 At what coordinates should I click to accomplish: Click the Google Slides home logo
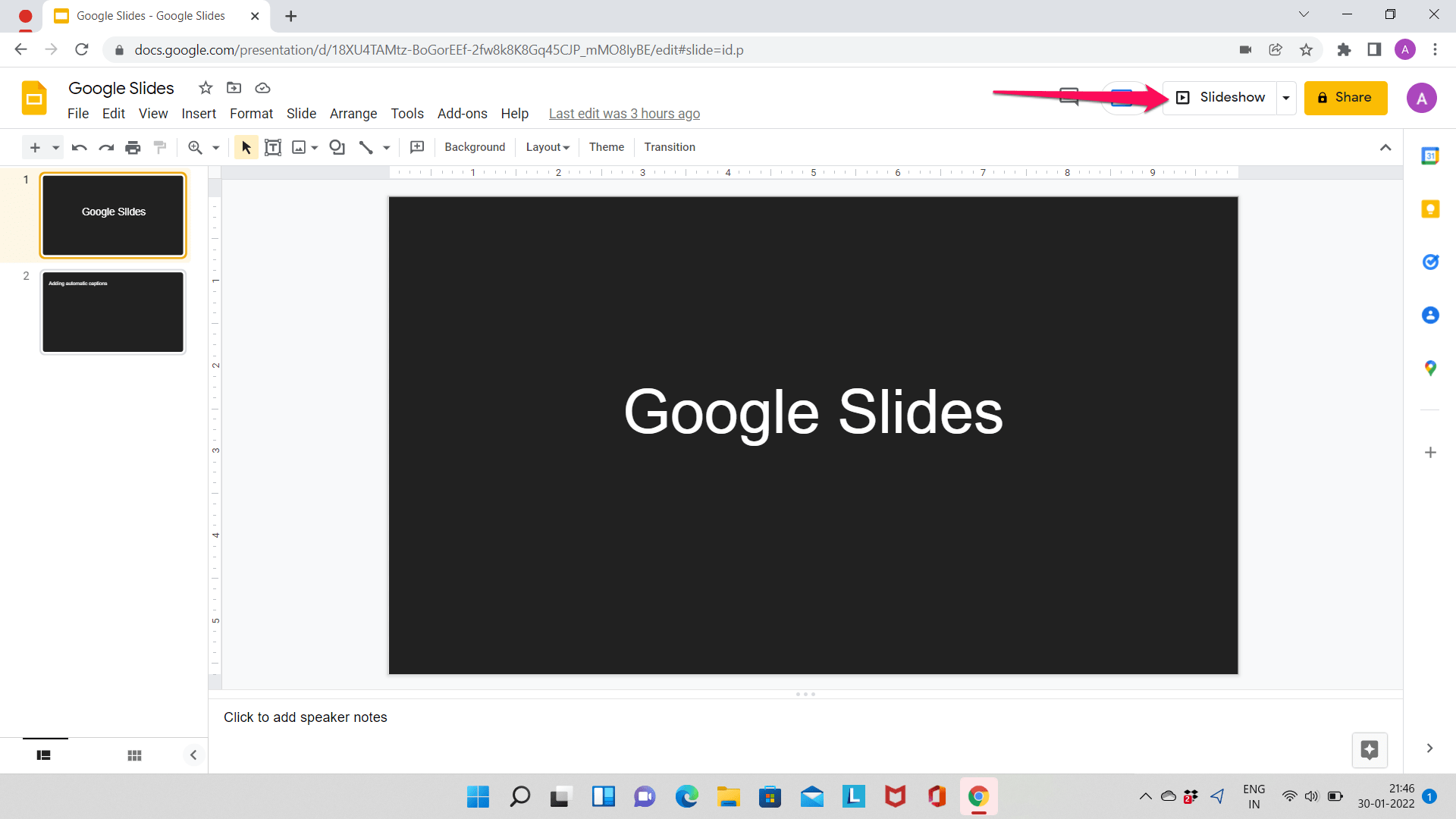click(34, 98)
